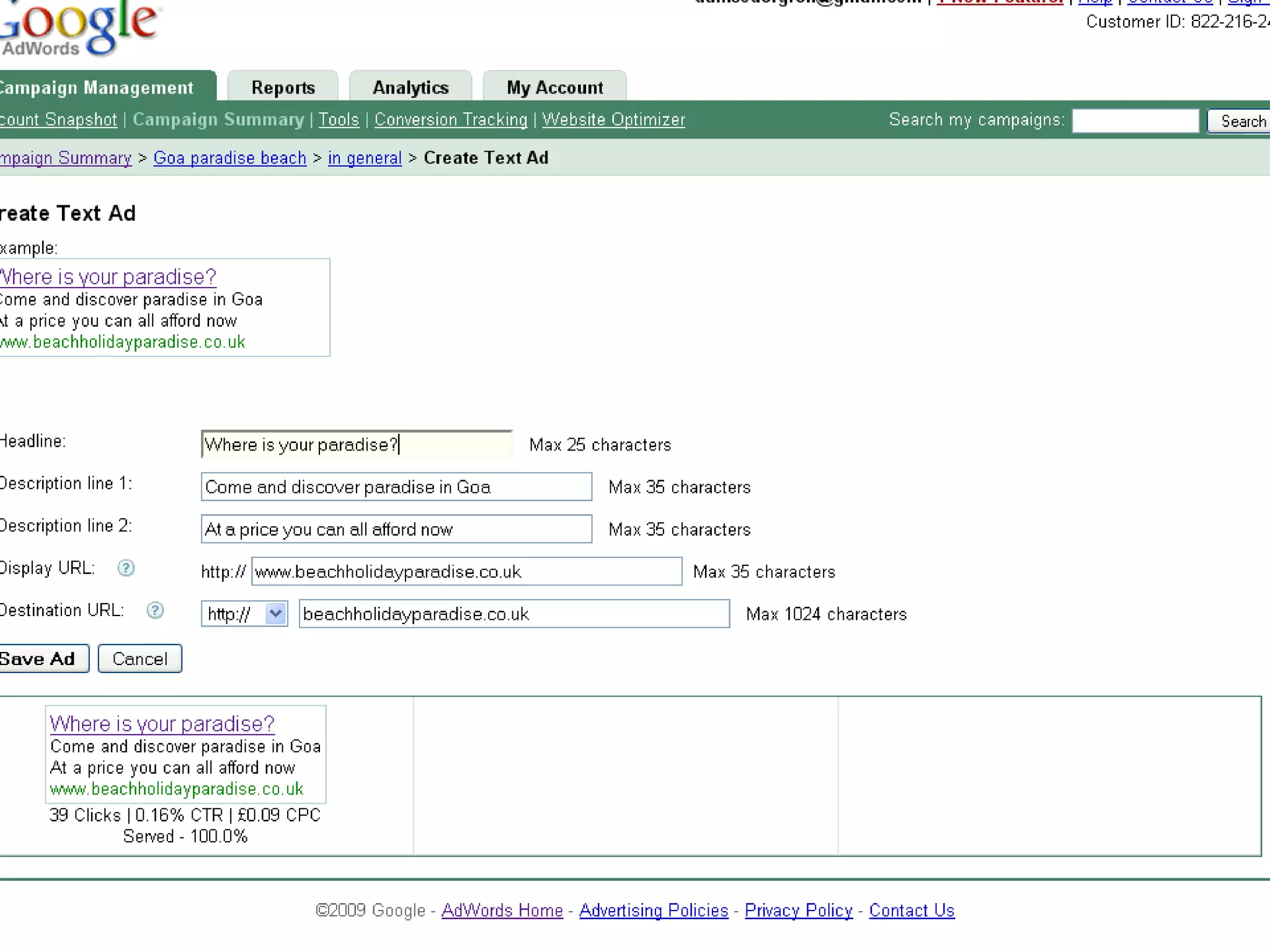Image resolution: width=1270 pixels, height=952 pixels.
Task: Click the Display URL help icon
Action: [x=126, y=568]
